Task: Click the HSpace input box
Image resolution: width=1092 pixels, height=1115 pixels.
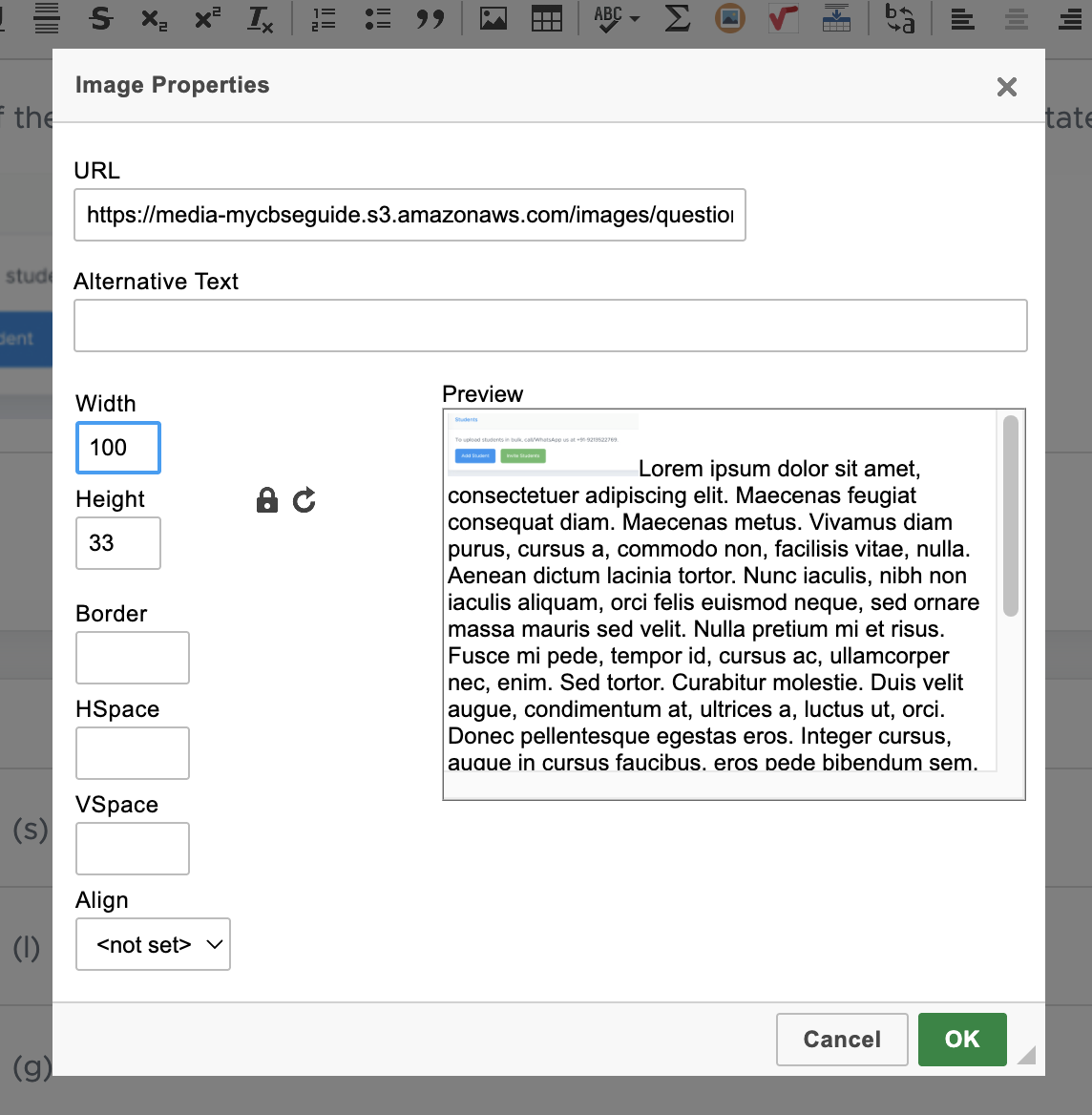Action: pos(133,753)
